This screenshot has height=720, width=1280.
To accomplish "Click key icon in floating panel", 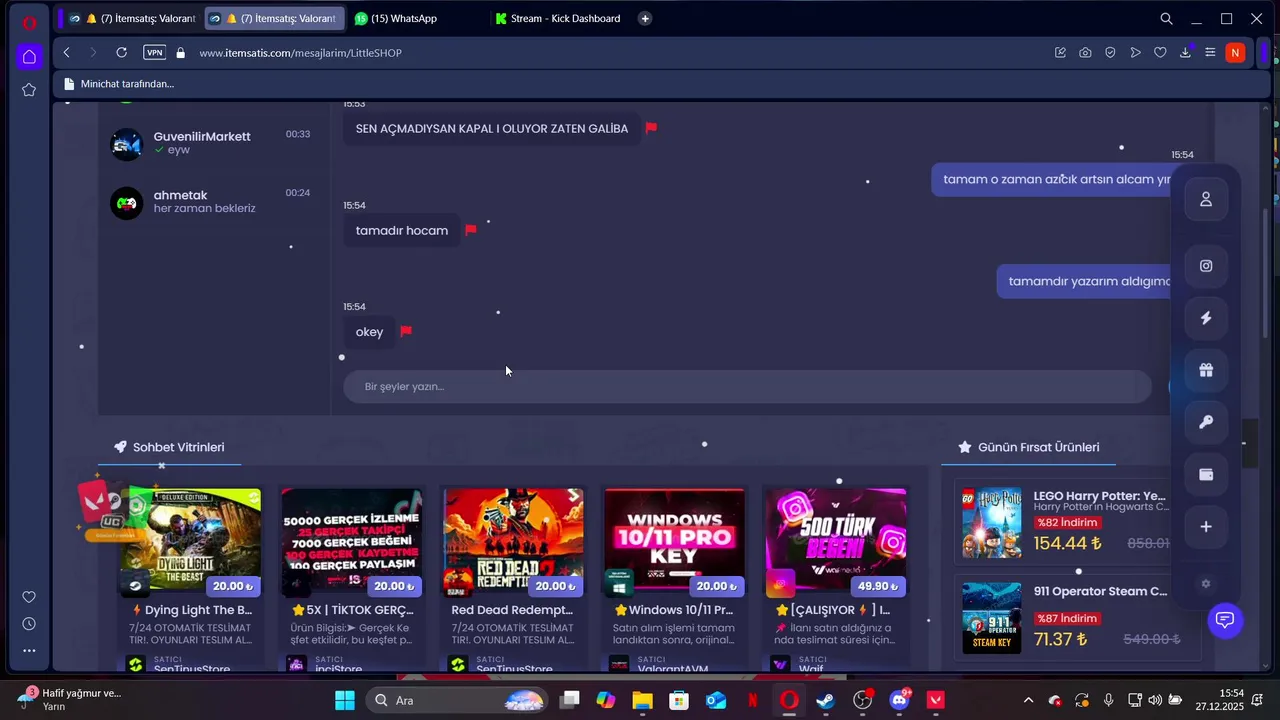I will pyautogui.click(x=1206, y=422).
